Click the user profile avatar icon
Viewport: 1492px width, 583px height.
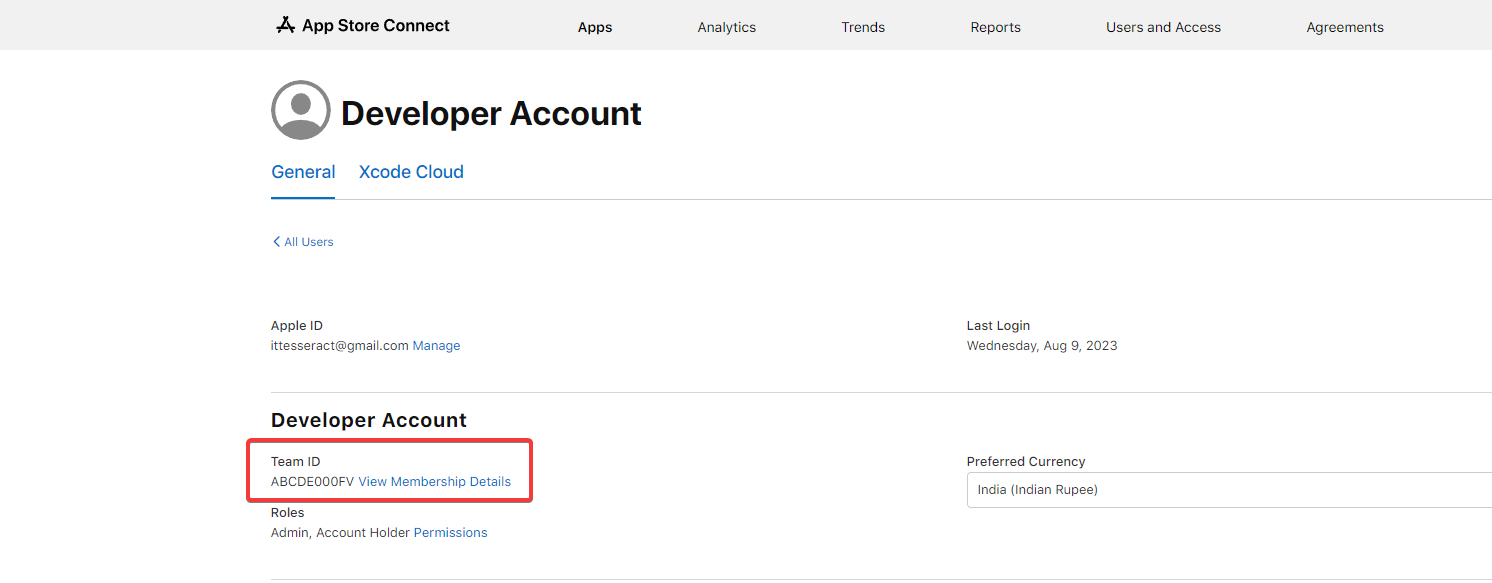[300, 110]
